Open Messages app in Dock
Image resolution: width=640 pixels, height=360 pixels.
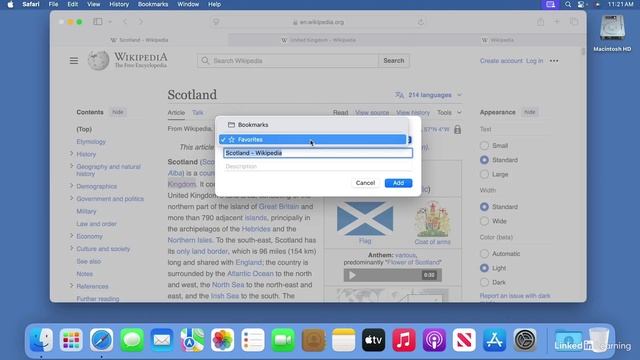(132, 340)
